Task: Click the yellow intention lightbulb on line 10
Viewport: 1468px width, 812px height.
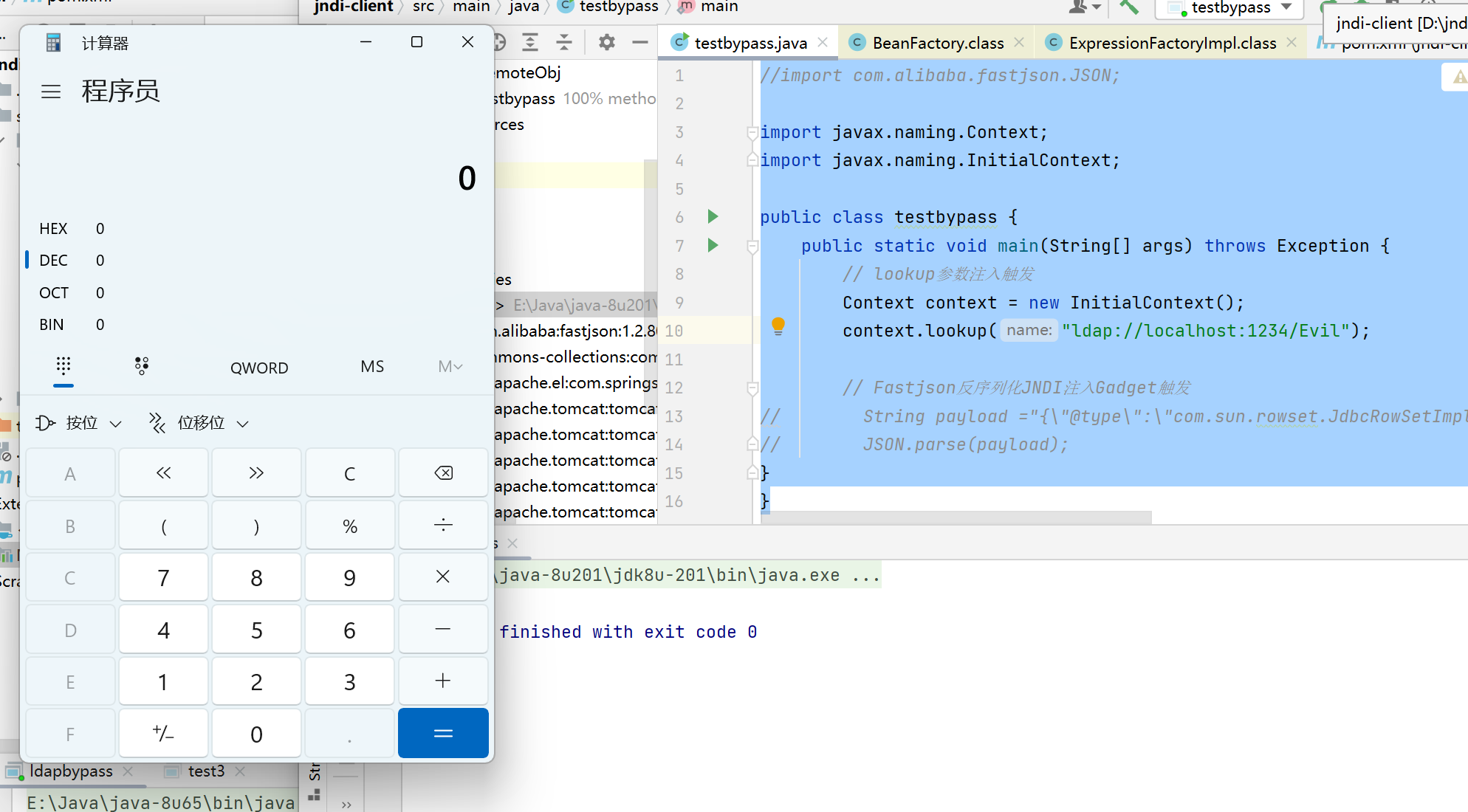Action: (778, 326)
